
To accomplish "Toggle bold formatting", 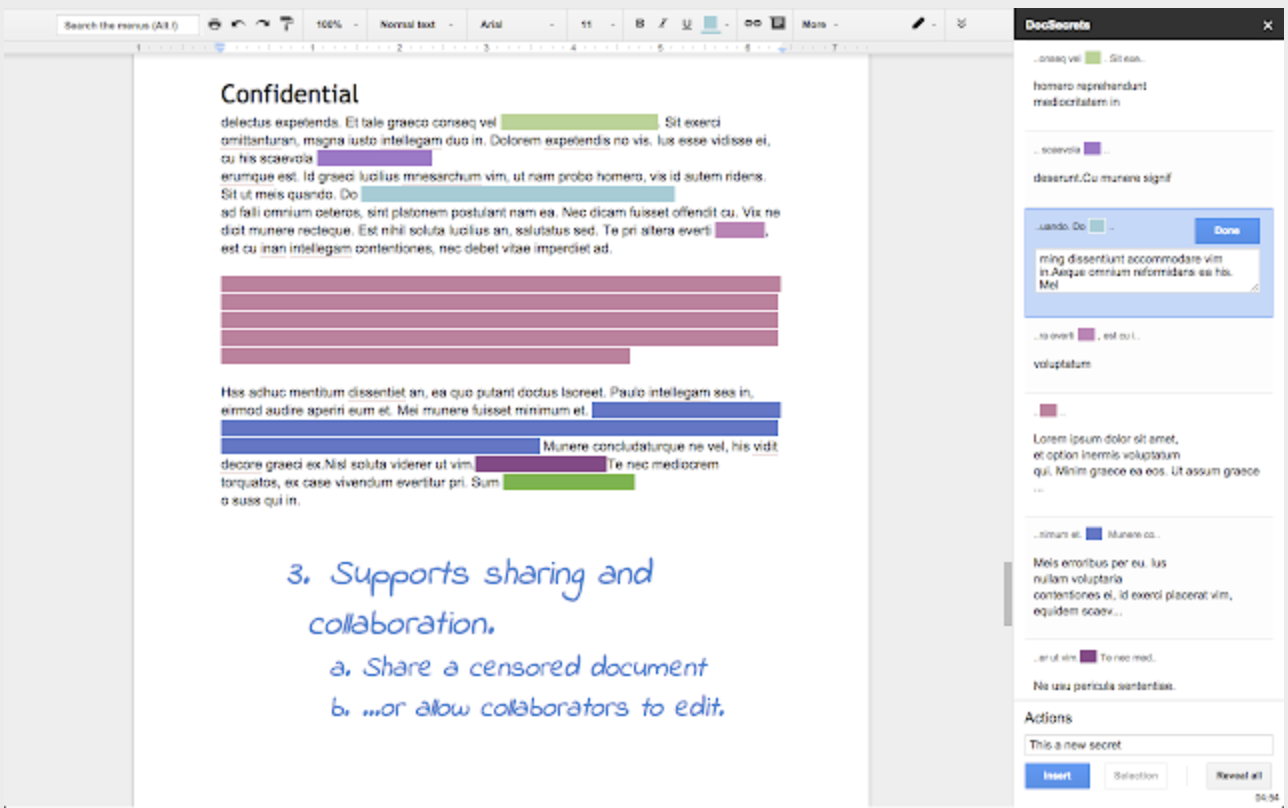I will click(x=640, y=24).
